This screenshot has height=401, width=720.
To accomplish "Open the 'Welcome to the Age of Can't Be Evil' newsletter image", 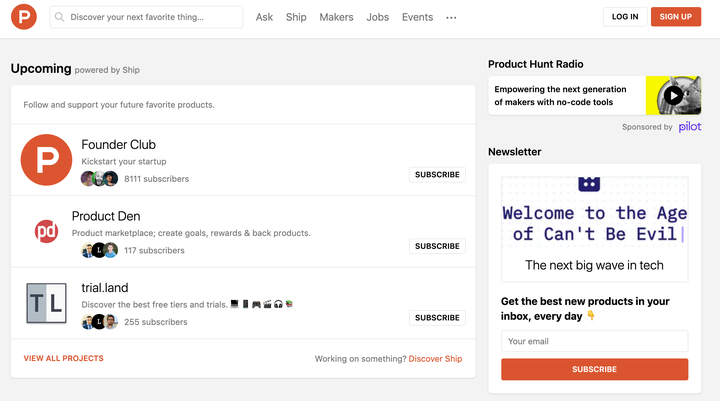I will pos(595,229).
